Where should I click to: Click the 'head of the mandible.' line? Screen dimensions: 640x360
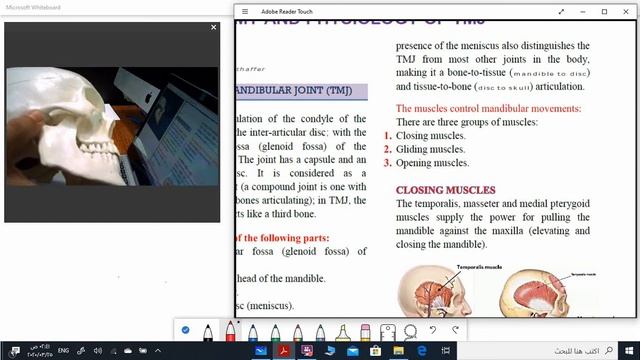281,279
